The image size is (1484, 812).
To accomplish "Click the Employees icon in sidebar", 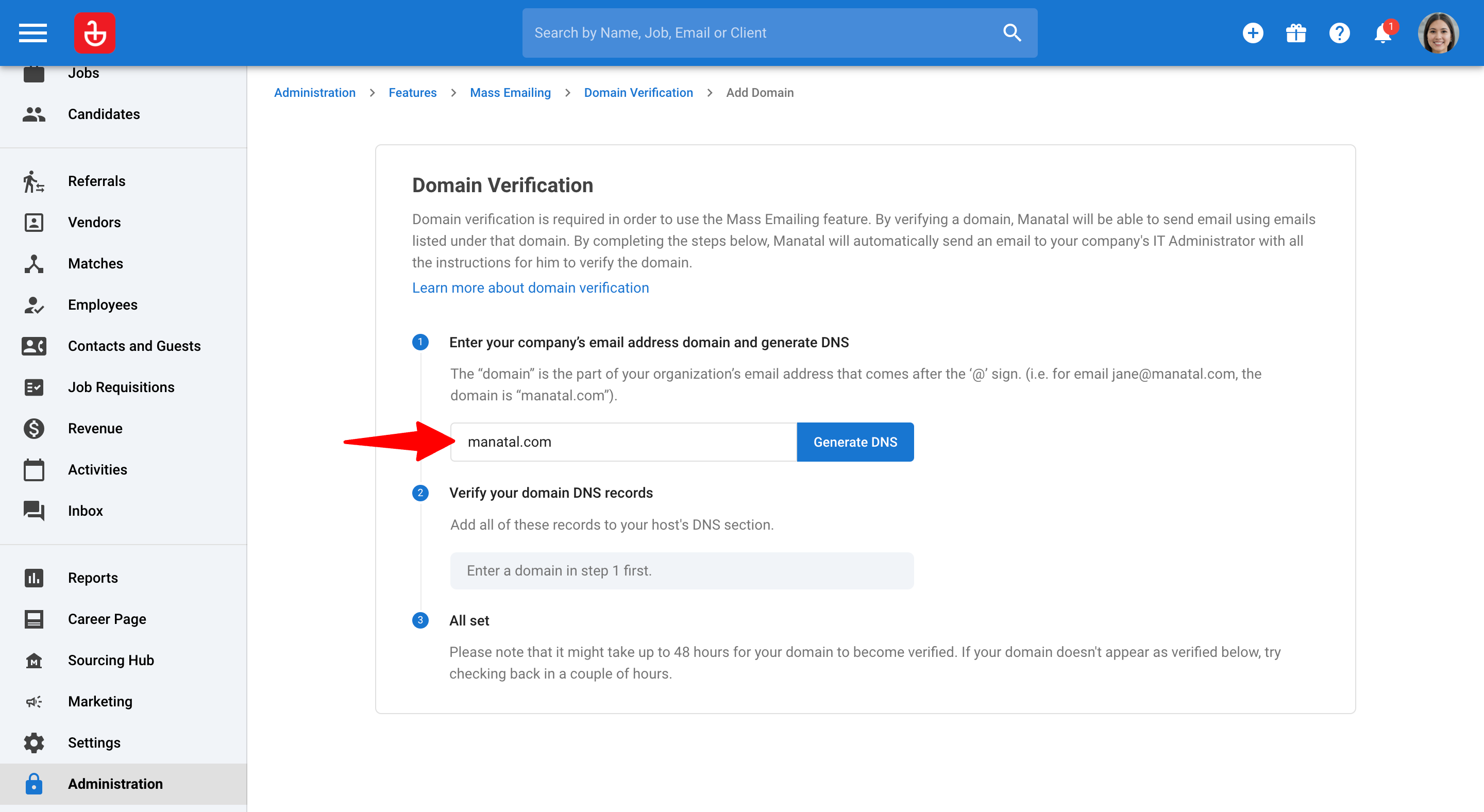I will coord(34,304).
